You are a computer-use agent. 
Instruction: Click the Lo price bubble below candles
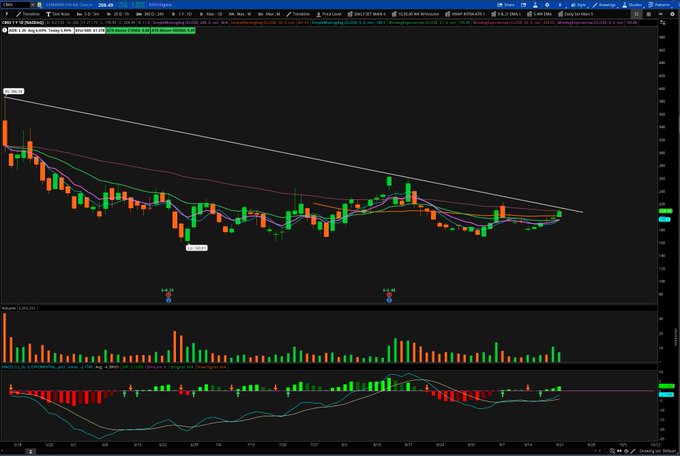point(197,248)
